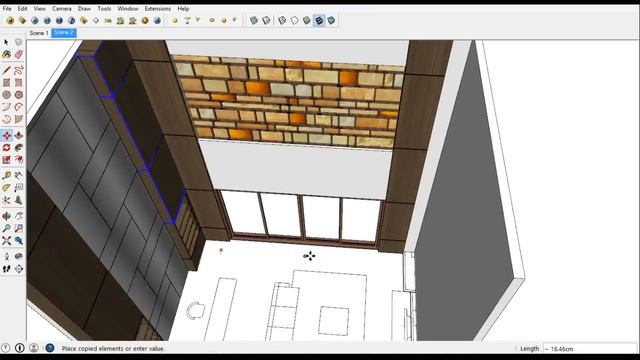Select the Select arrow tool
The height and width of the screenshot is (360, 640).
coord(6,42)
